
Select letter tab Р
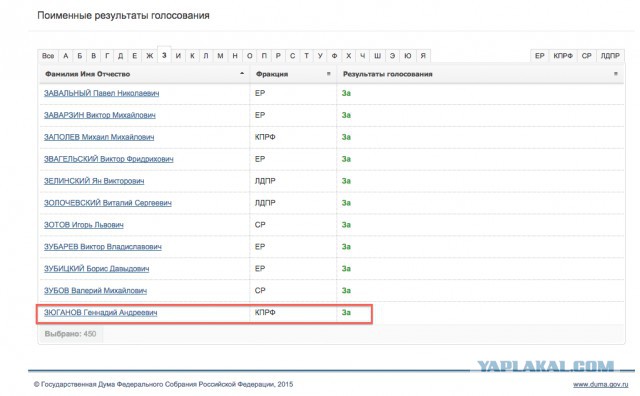point(278,56)
